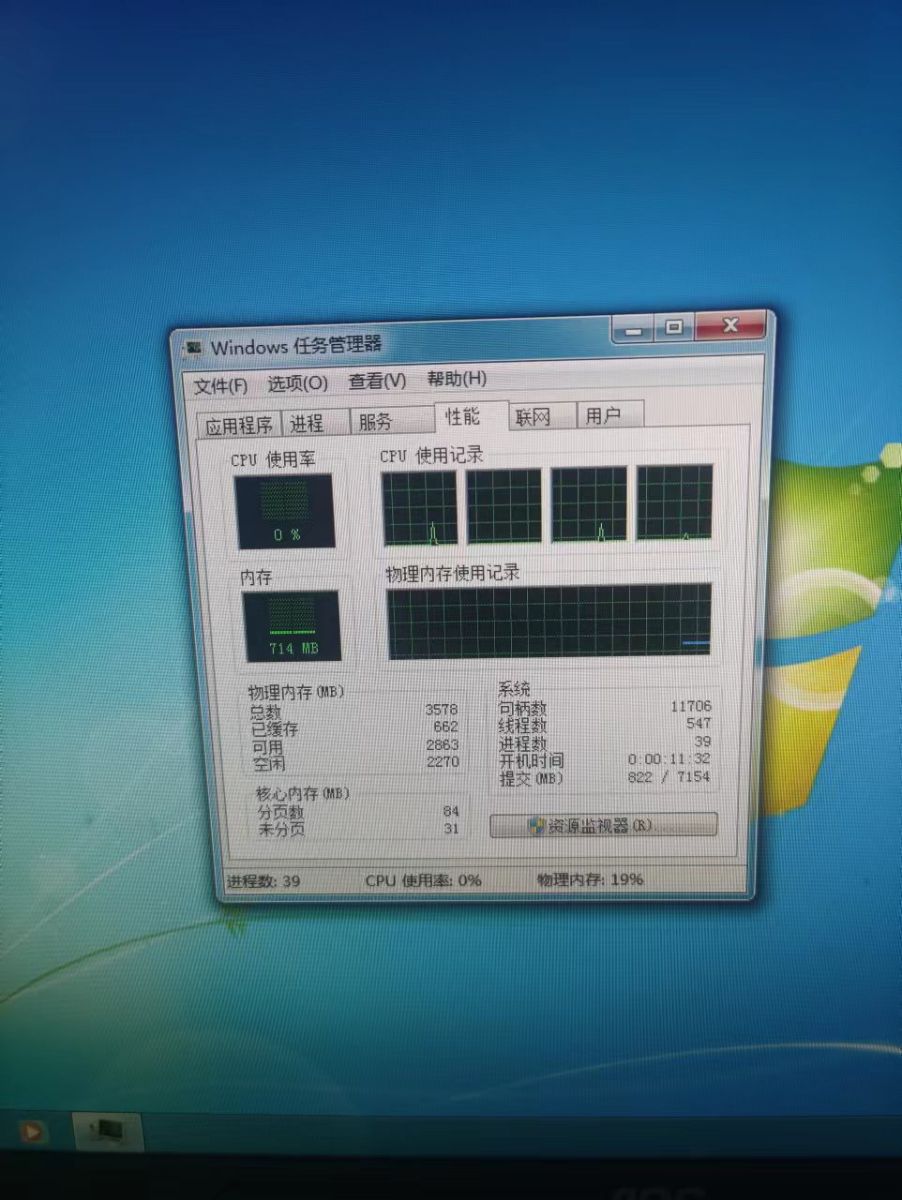
Task: Select the 联网 tab
Action: pyautogui.click(x=533, y=417)
